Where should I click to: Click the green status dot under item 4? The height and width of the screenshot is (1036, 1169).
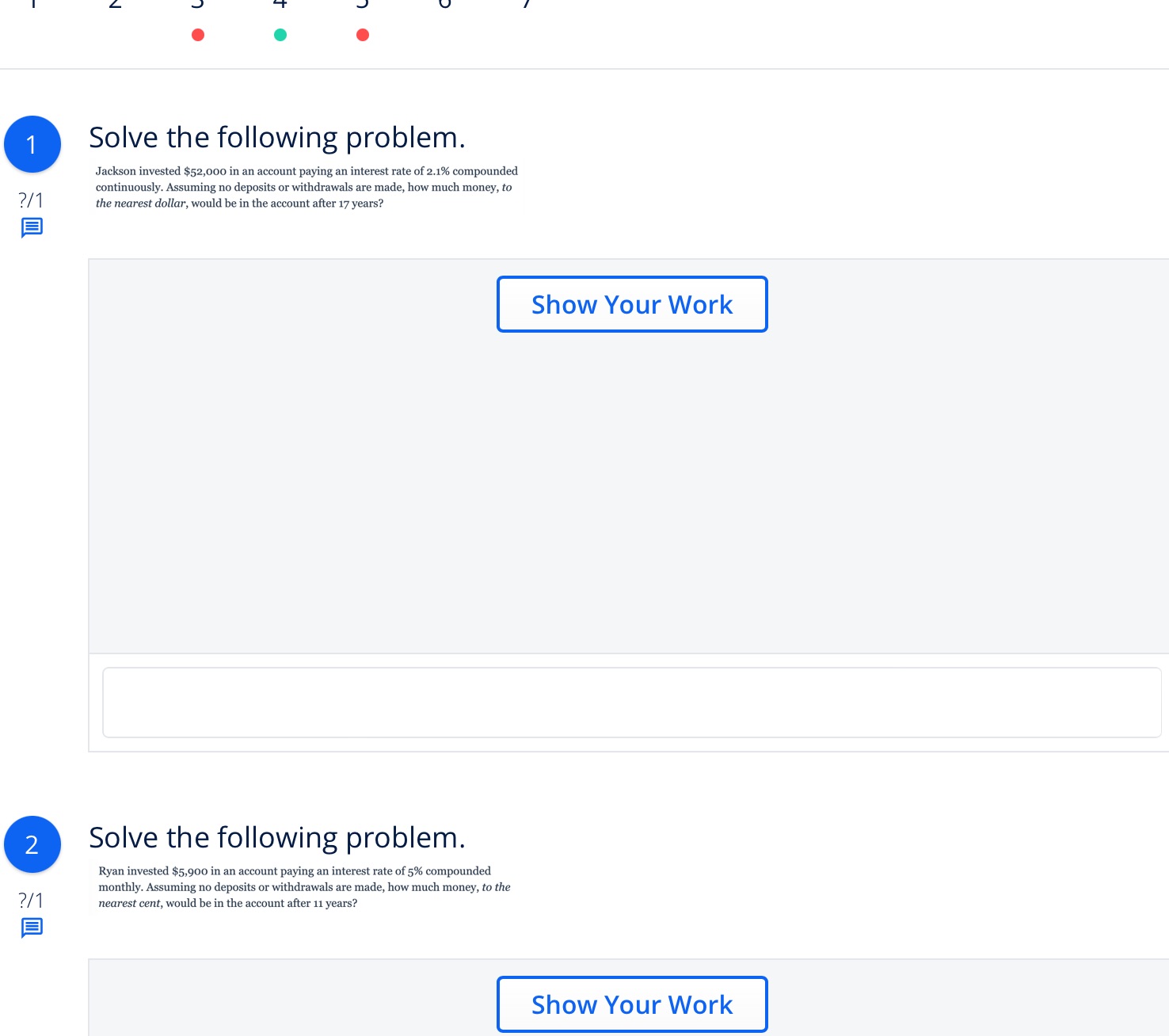click(x=280, y=35)
